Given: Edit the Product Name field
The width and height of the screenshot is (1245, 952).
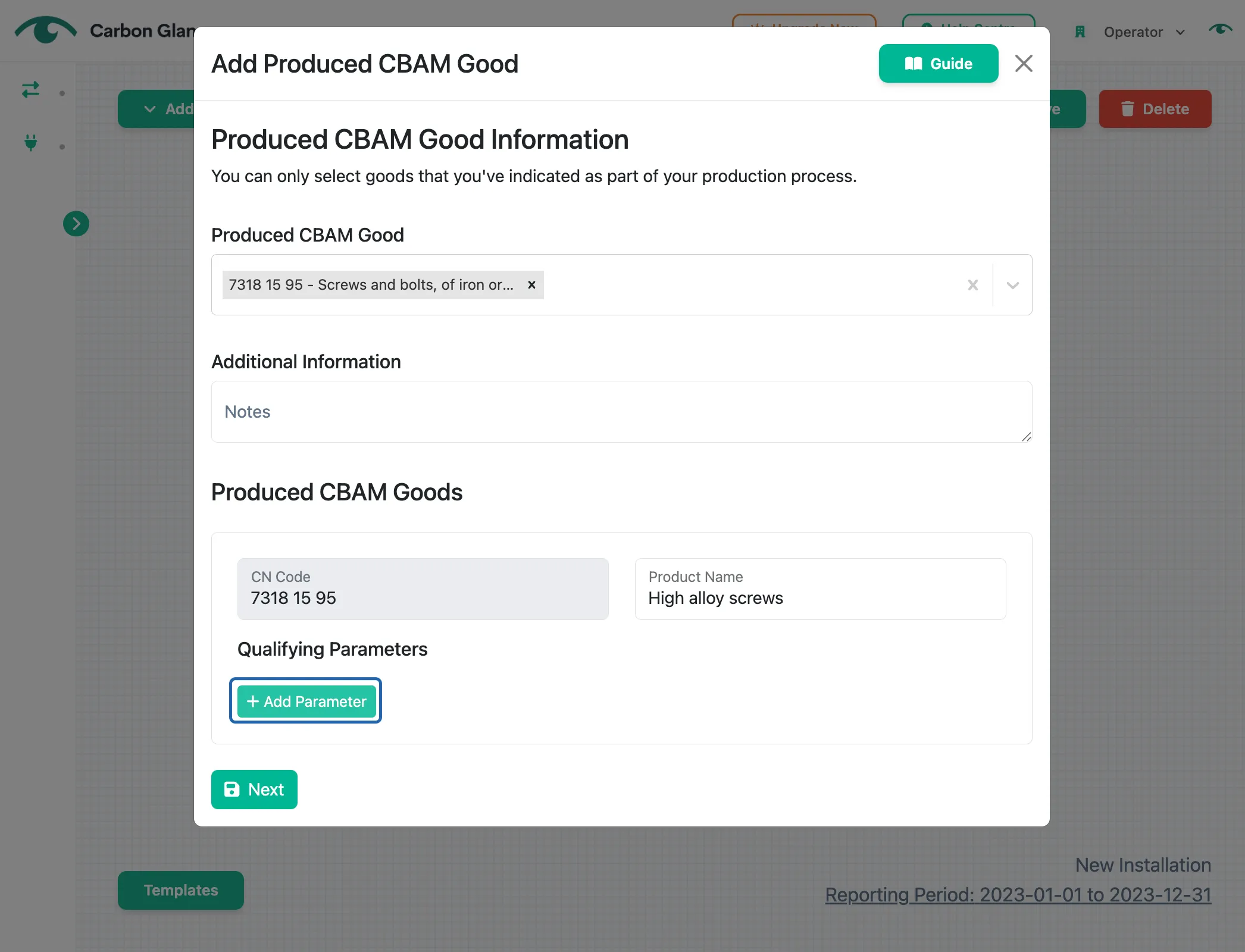Looking at the screenshot, I should 820,589.
